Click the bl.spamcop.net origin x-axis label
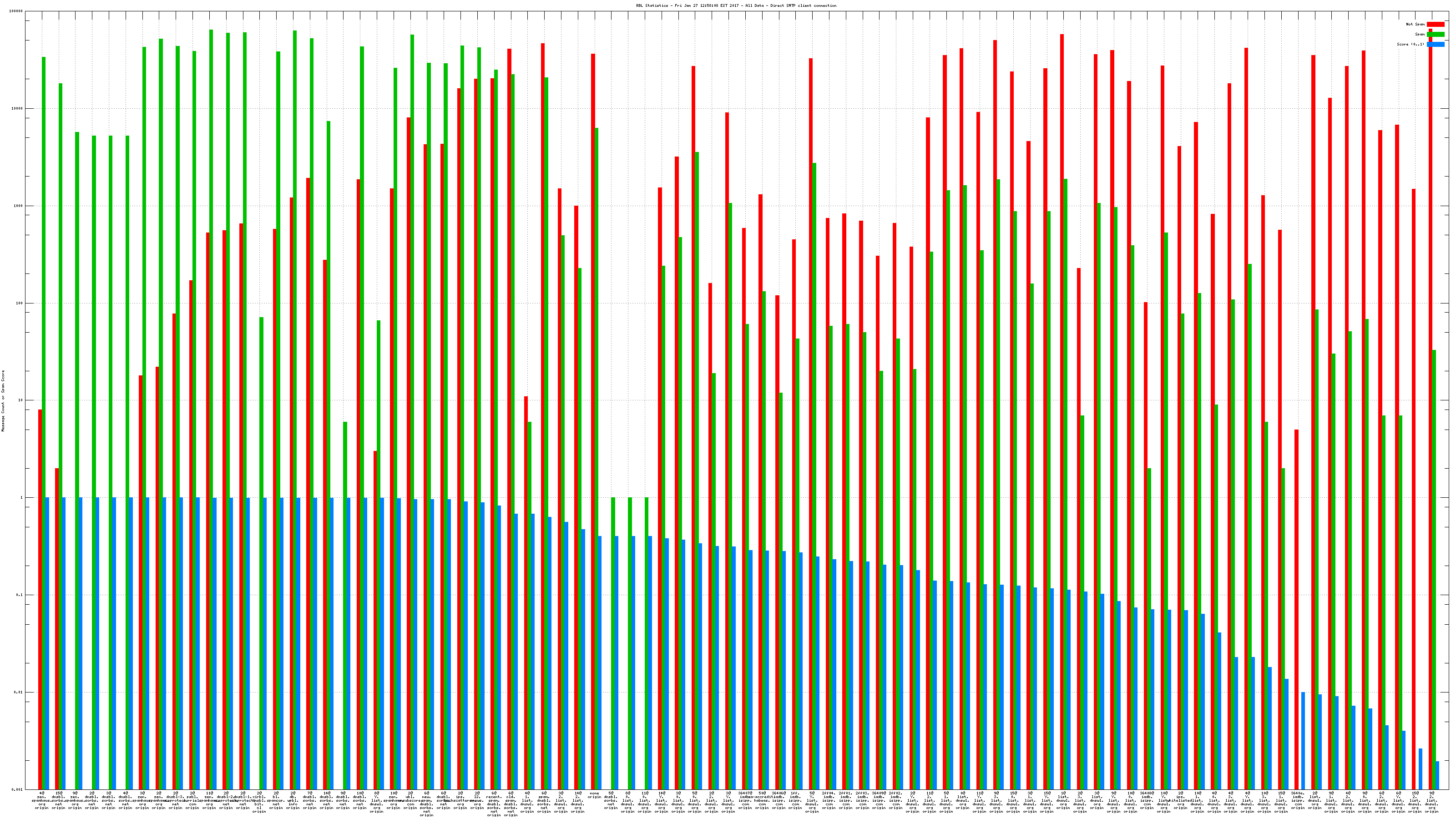The image size is (1456, 819). tap(276, 800)
